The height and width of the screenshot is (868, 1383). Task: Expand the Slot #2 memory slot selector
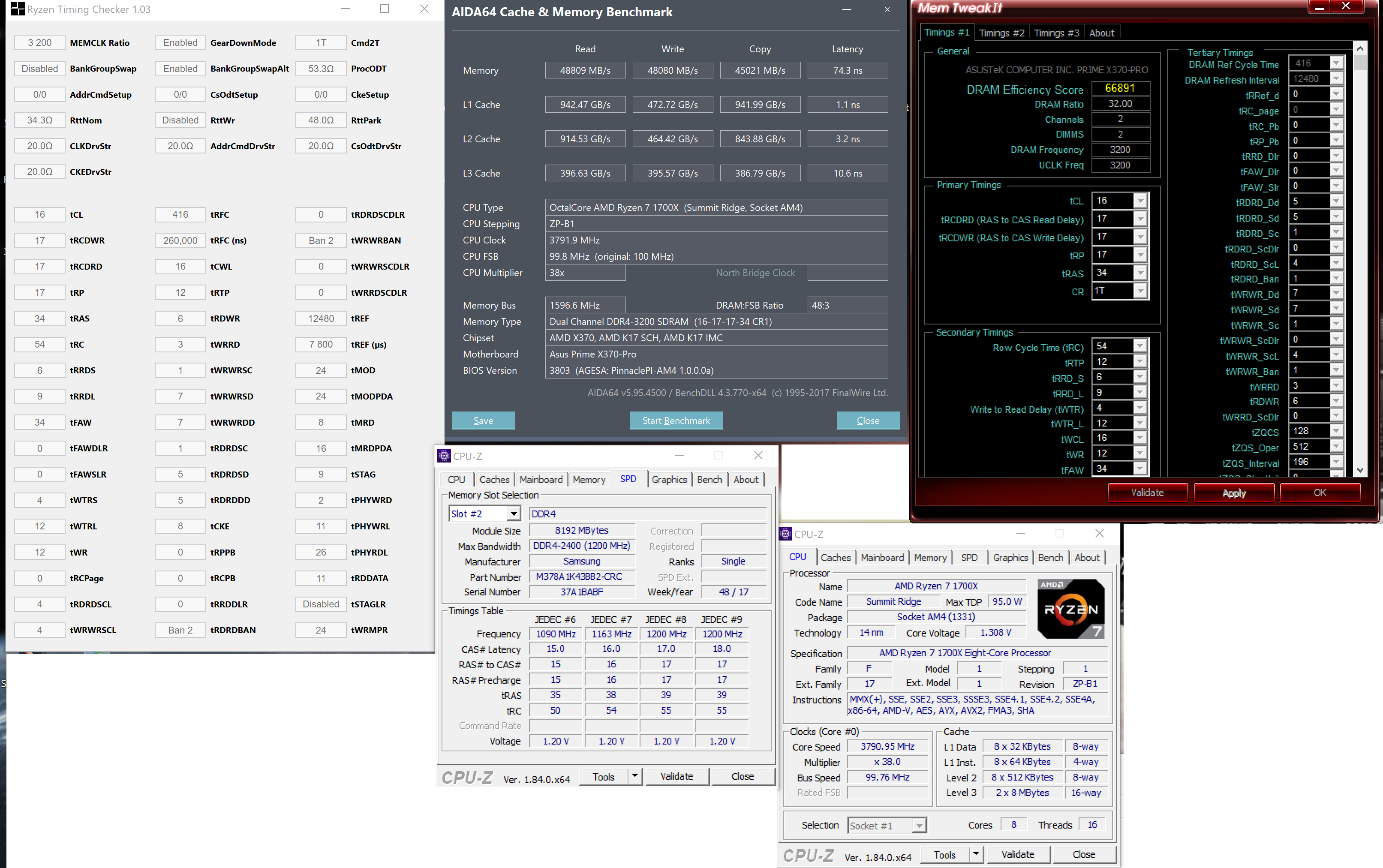click(x=514, y=514)
